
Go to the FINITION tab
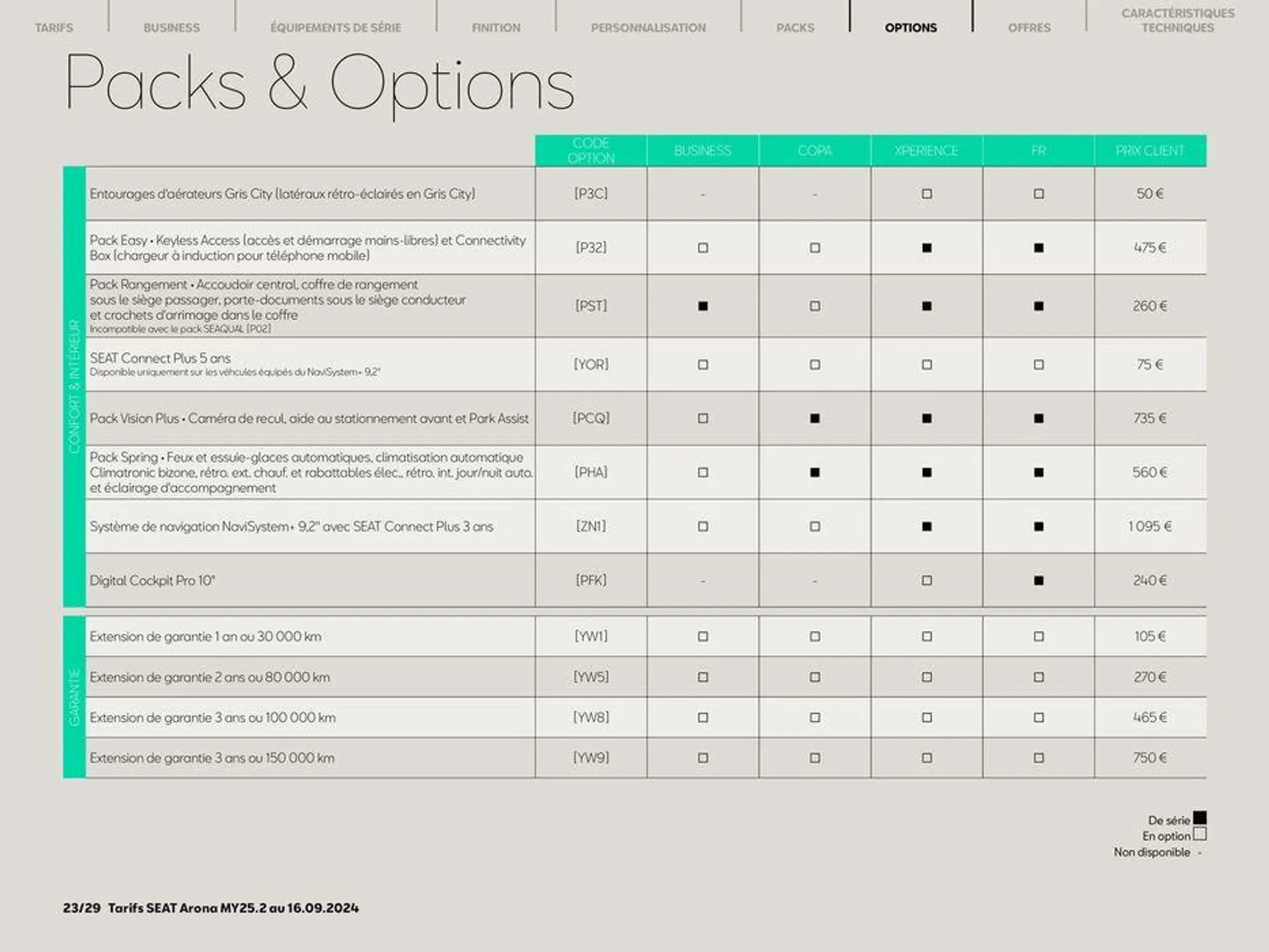pyautogui.click(x=496, y=28)
